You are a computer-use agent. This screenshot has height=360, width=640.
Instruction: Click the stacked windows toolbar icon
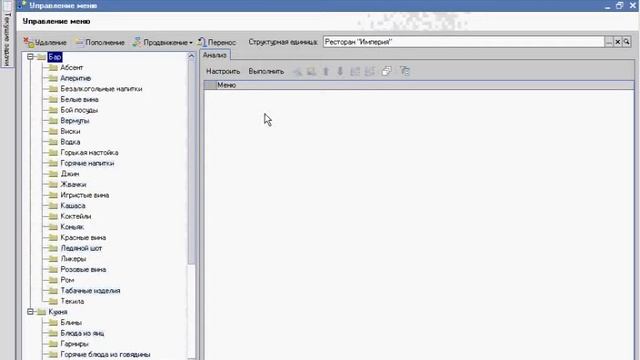coord(386,71)
